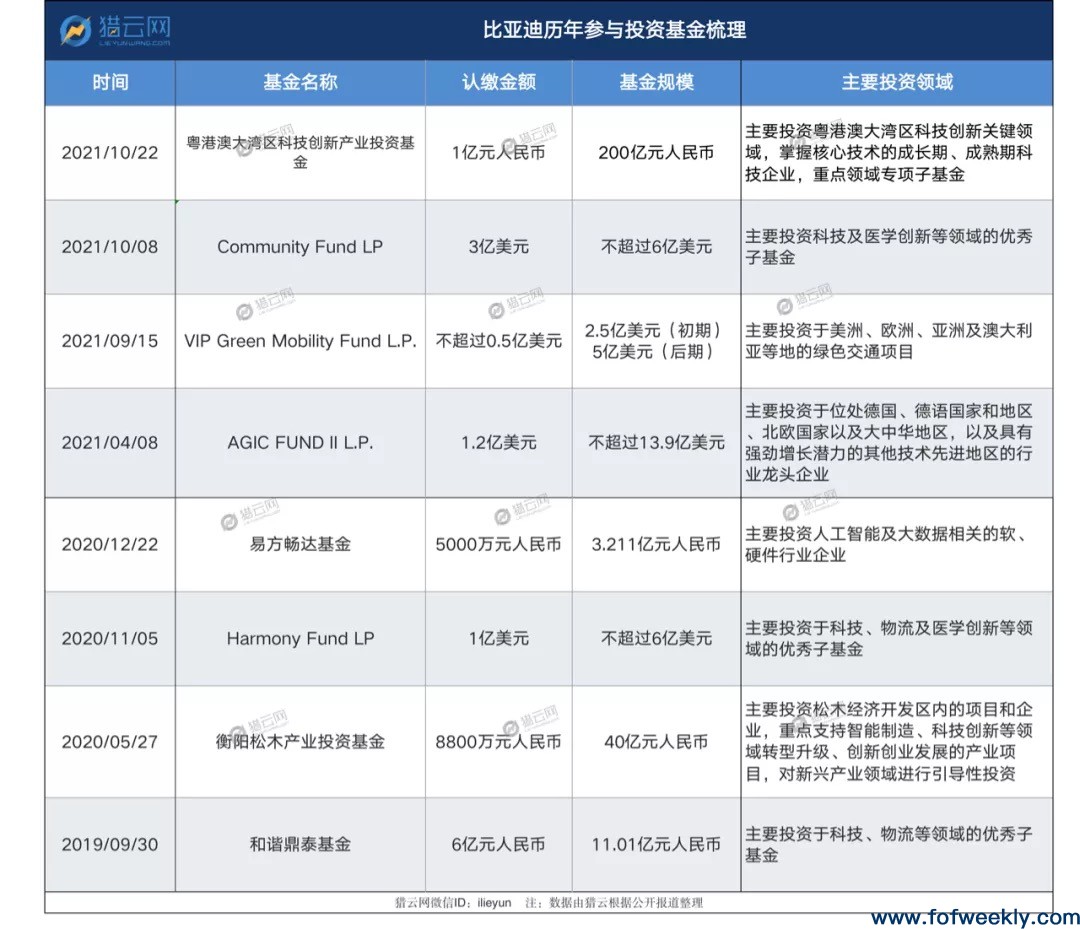Viewport: 1080px width, 929px height.
Task: Click 不超过6亿美元 in Harmony Fund row
Action: point(656,639)
